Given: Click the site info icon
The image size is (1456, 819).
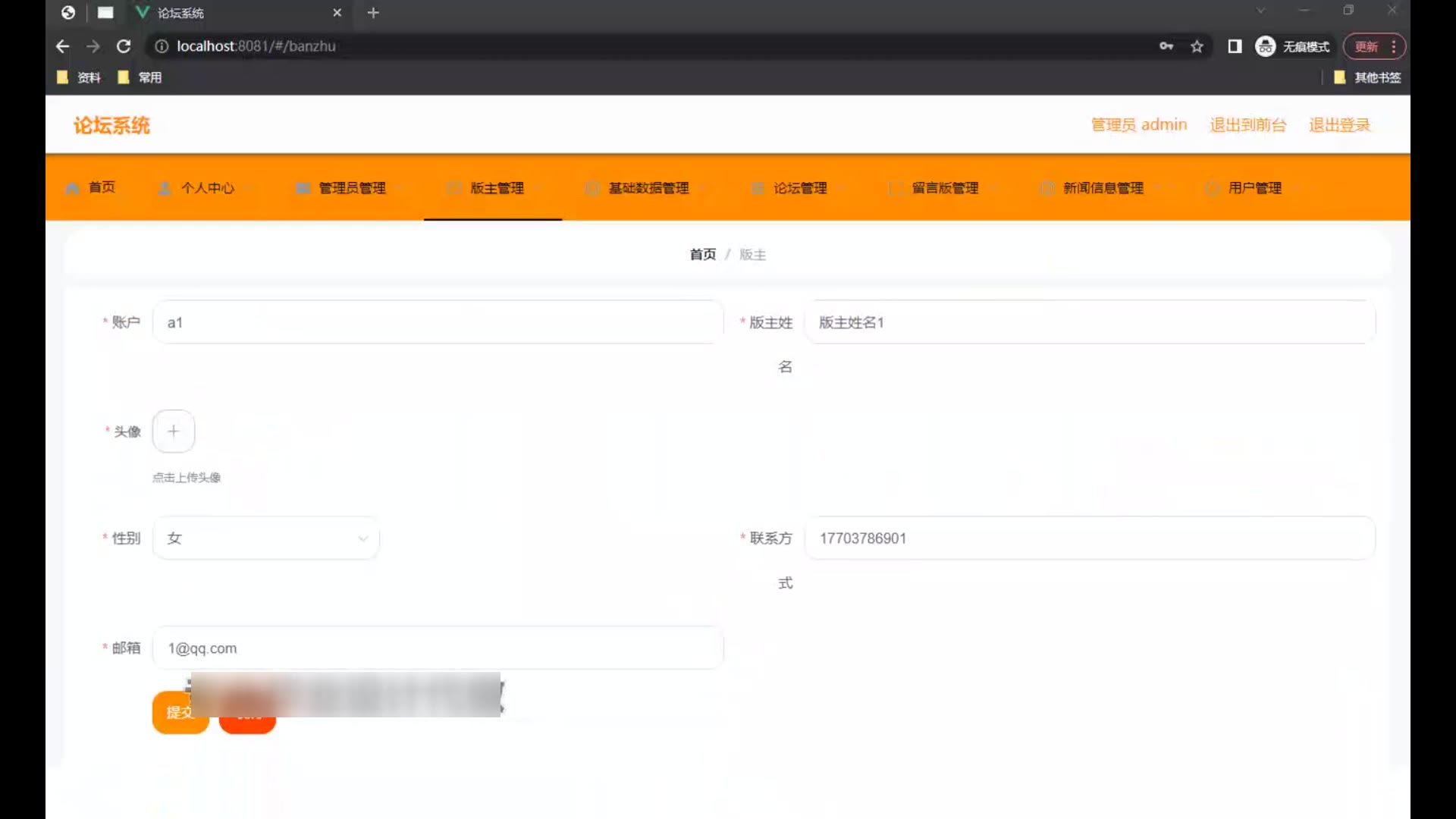Looking at the screenshot, I should (x=162, y=46).
